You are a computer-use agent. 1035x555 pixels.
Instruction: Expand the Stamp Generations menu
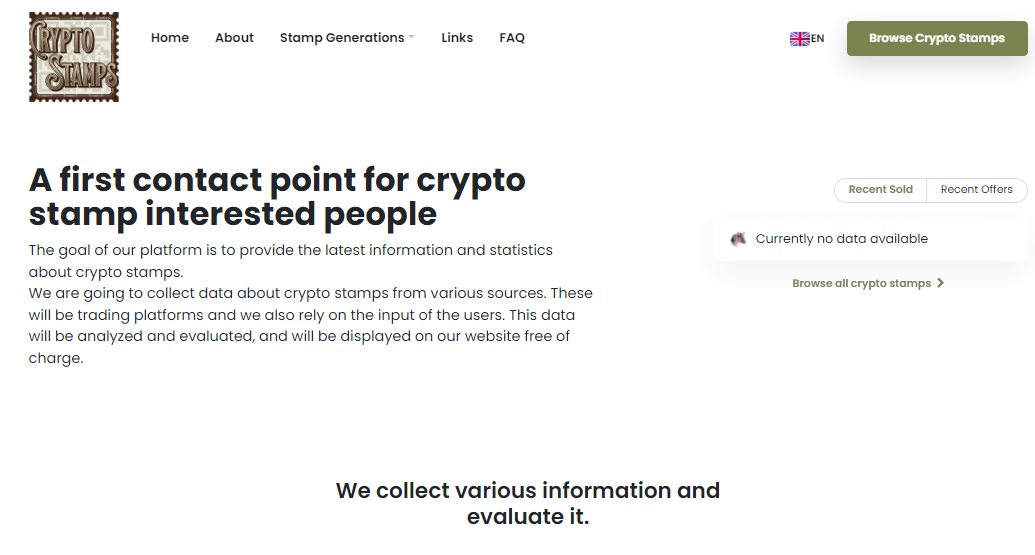(x=342, y=38)
